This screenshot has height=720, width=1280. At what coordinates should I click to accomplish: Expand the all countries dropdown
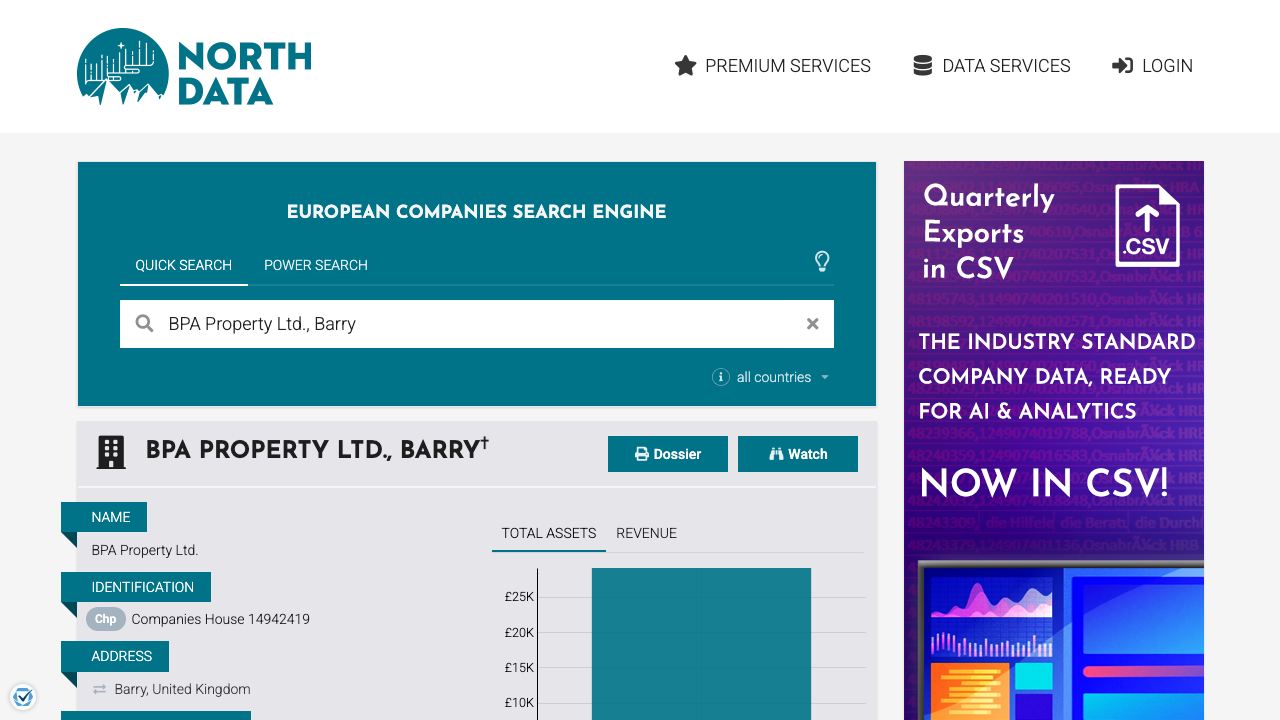[x=783, y=377]
